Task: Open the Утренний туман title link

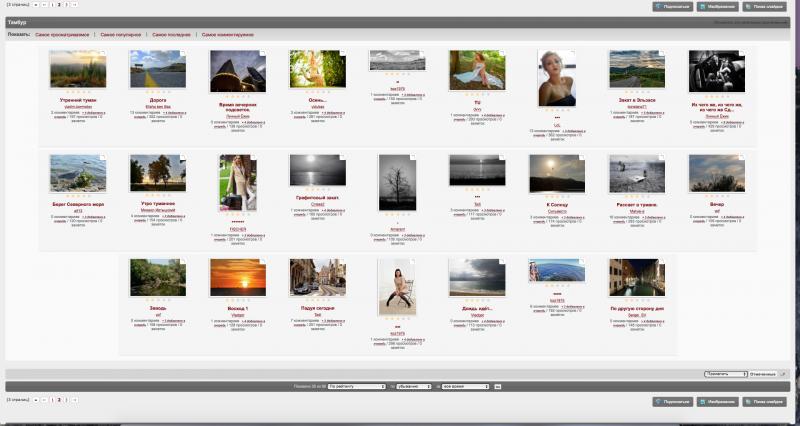Action: click(x=78, y=101)
